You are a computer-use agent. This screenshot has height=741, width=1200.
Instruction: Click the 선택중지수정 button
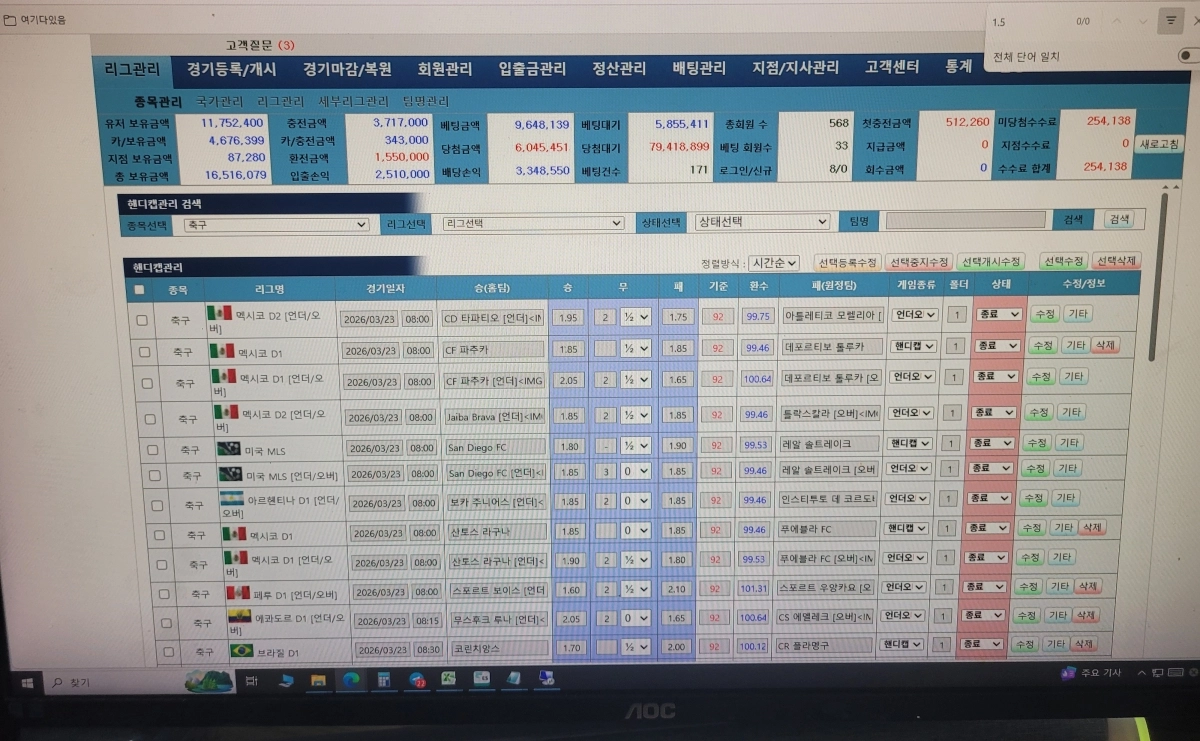pyautogui.click(x=919, y=262)
